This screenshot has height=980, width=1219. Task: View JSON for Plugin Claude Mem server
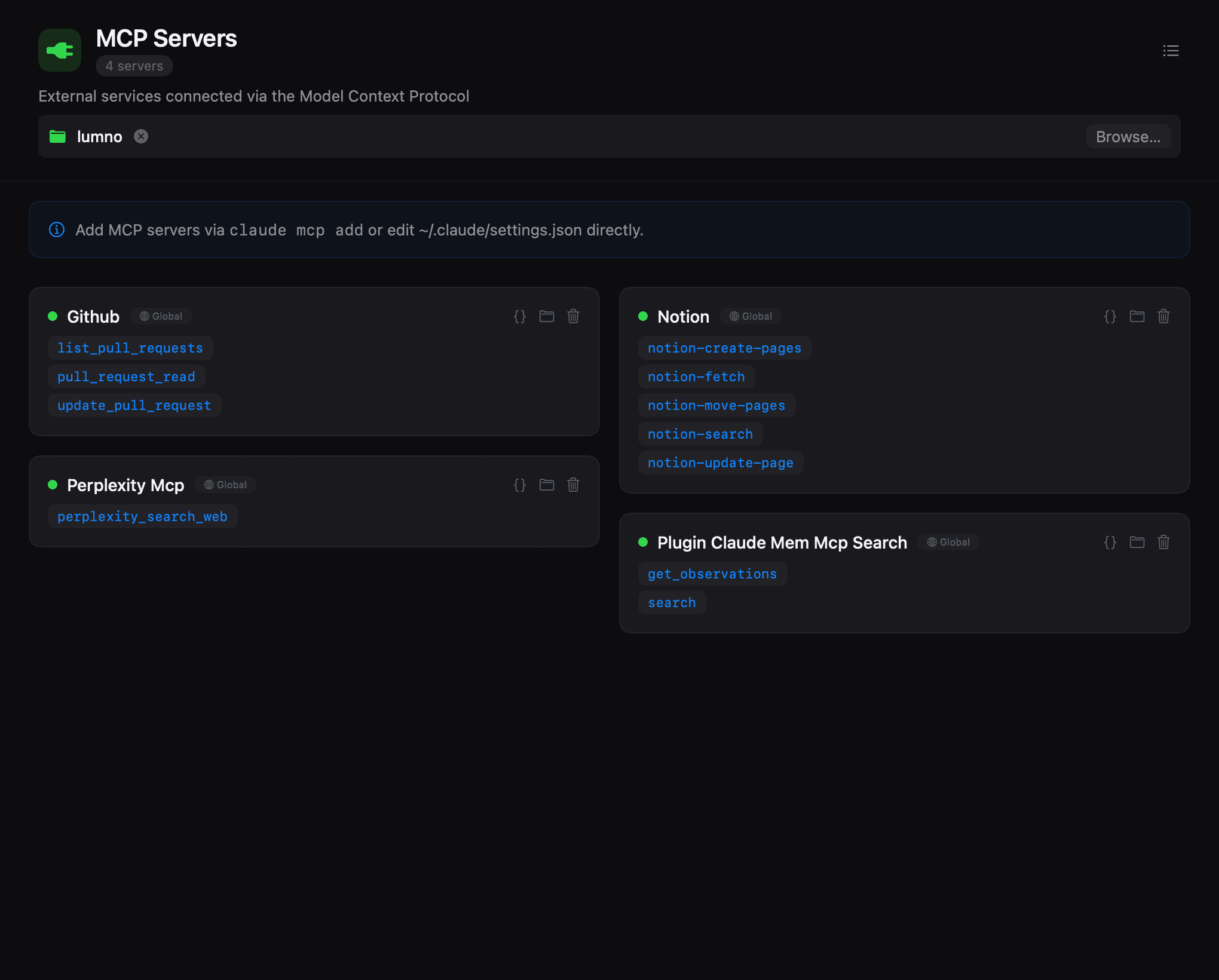point(1110,542)
